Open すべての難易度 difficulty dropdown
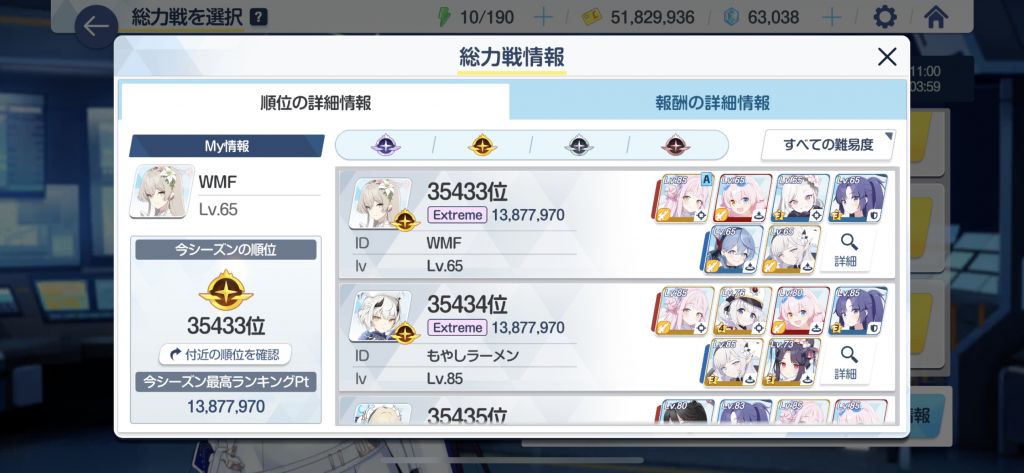Viewport: 1024px width, 473px height. click(x=828, y=145)
